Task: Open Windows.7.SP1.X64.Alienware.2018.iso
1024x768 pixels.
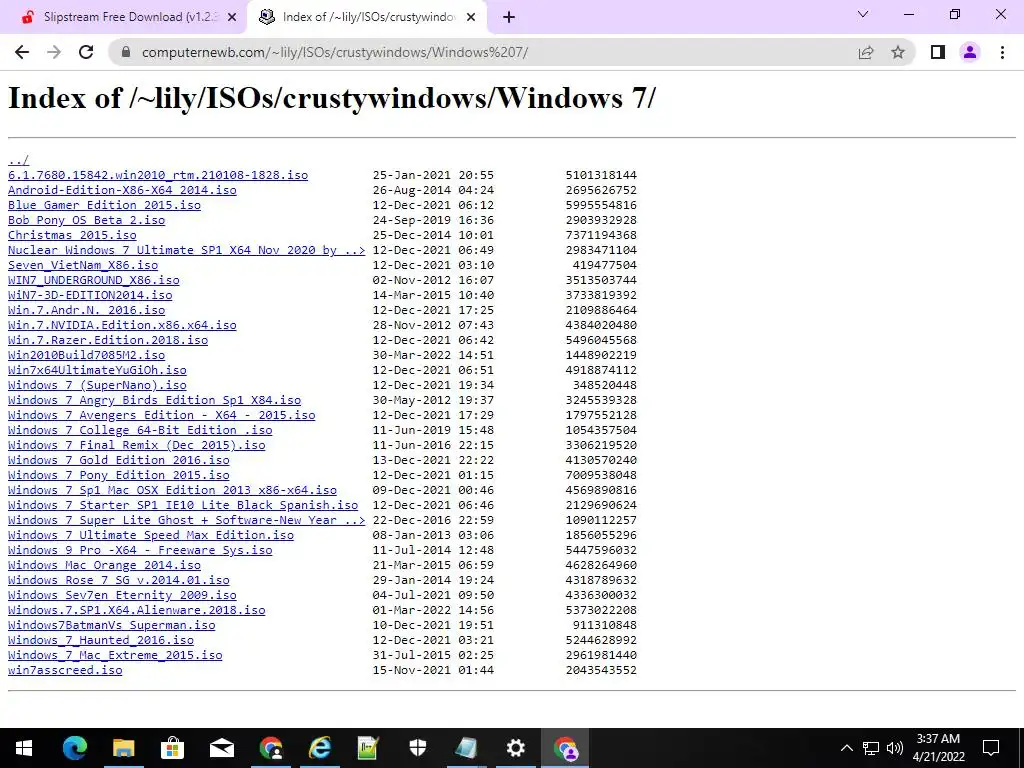Action: 136,611
